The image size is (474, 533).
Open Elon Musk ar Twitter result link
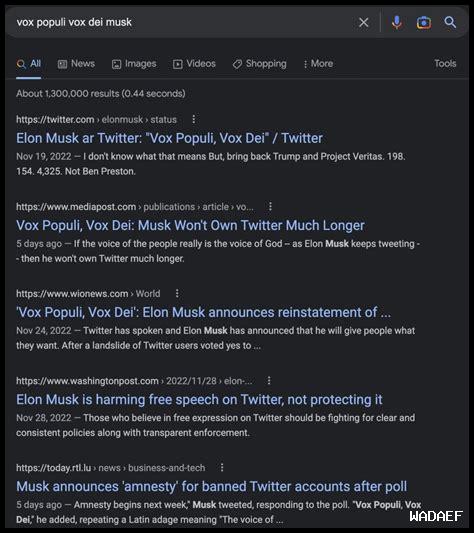(169, 138)
